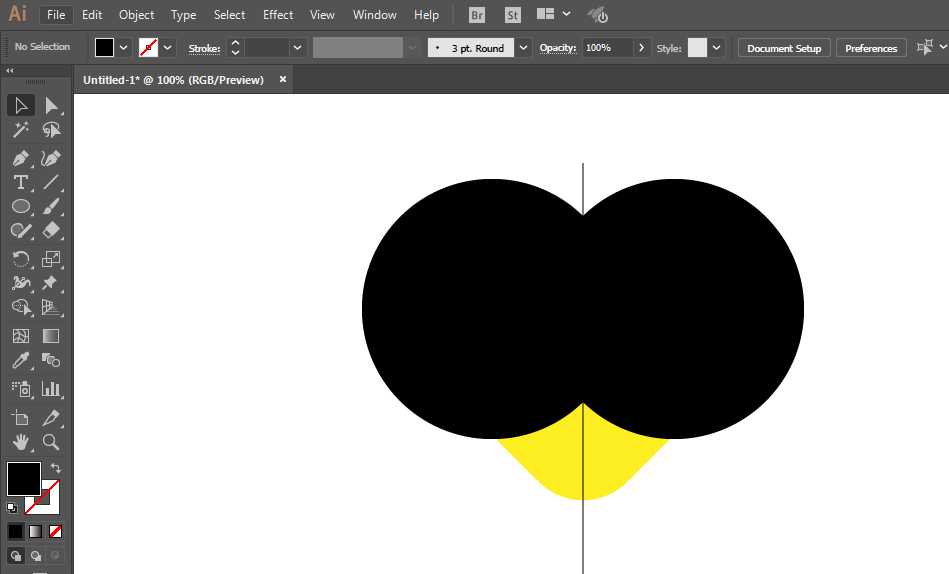Click the Document Setup button
The image size is (949, 574).
(x=784, y=48)
